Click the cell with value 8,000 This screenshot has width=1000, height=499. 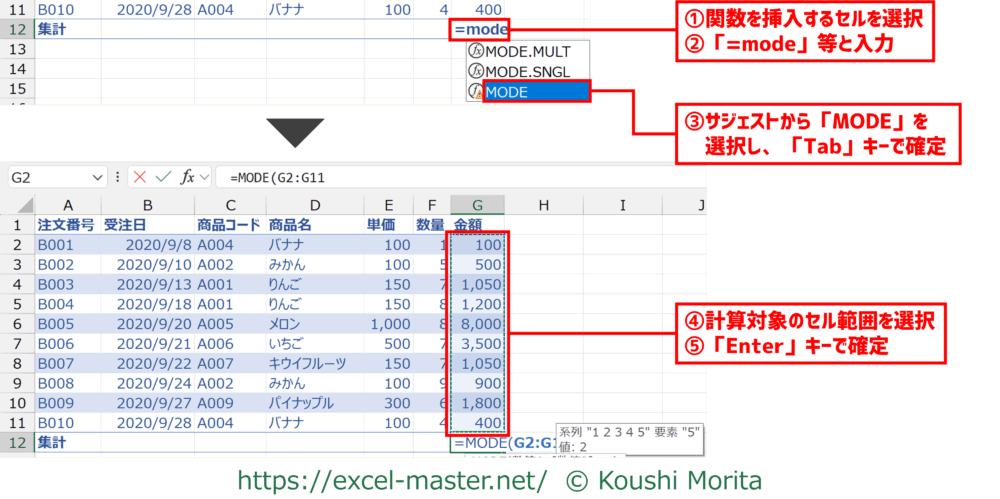(x=478, y=324)
